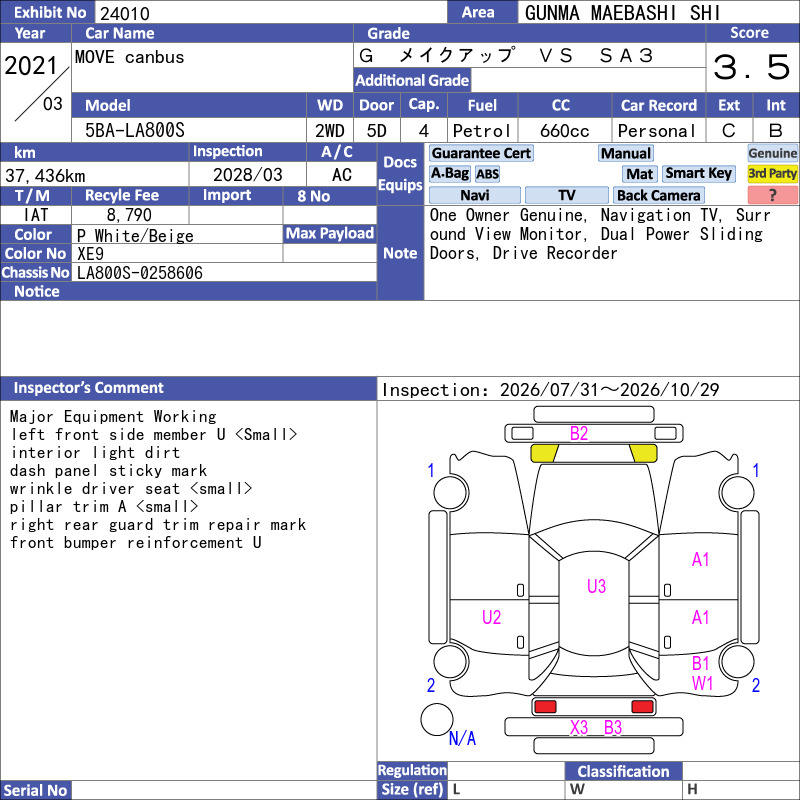800x800 pixels.
Task: Click the B2 front bumper damage mark
Action: (x=579, y=433)
